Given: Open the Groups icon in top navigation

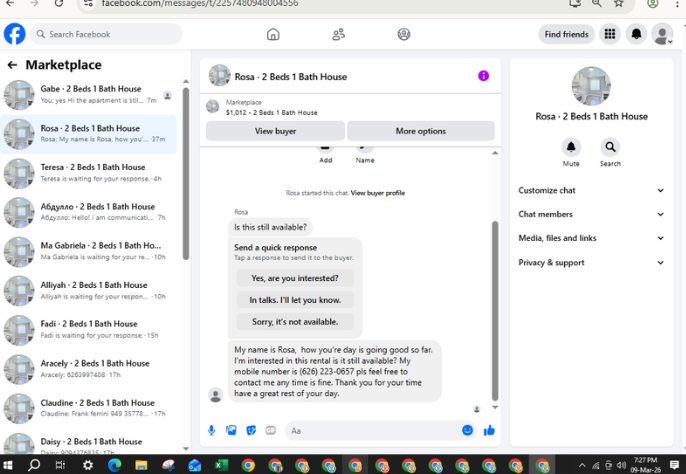Looking at the screenshot, I should pos(403,34).
